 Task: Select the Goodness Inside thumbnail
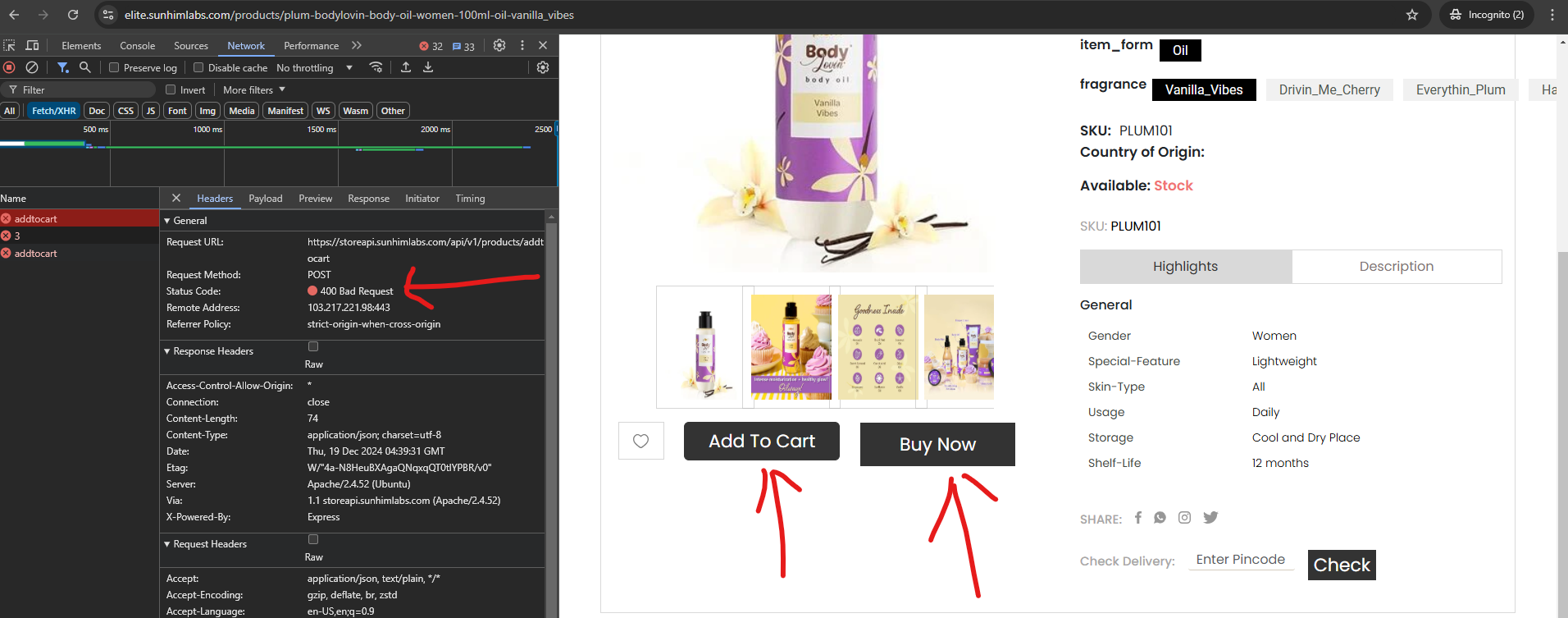point(877,347)
